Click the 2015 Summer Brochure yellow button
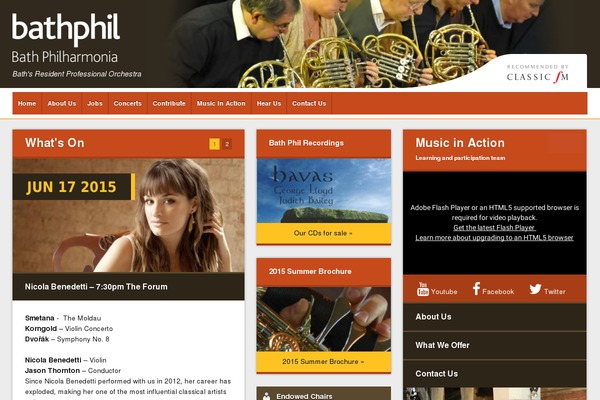Viewport: 600px width, 400px height. (x=323, y=361)
